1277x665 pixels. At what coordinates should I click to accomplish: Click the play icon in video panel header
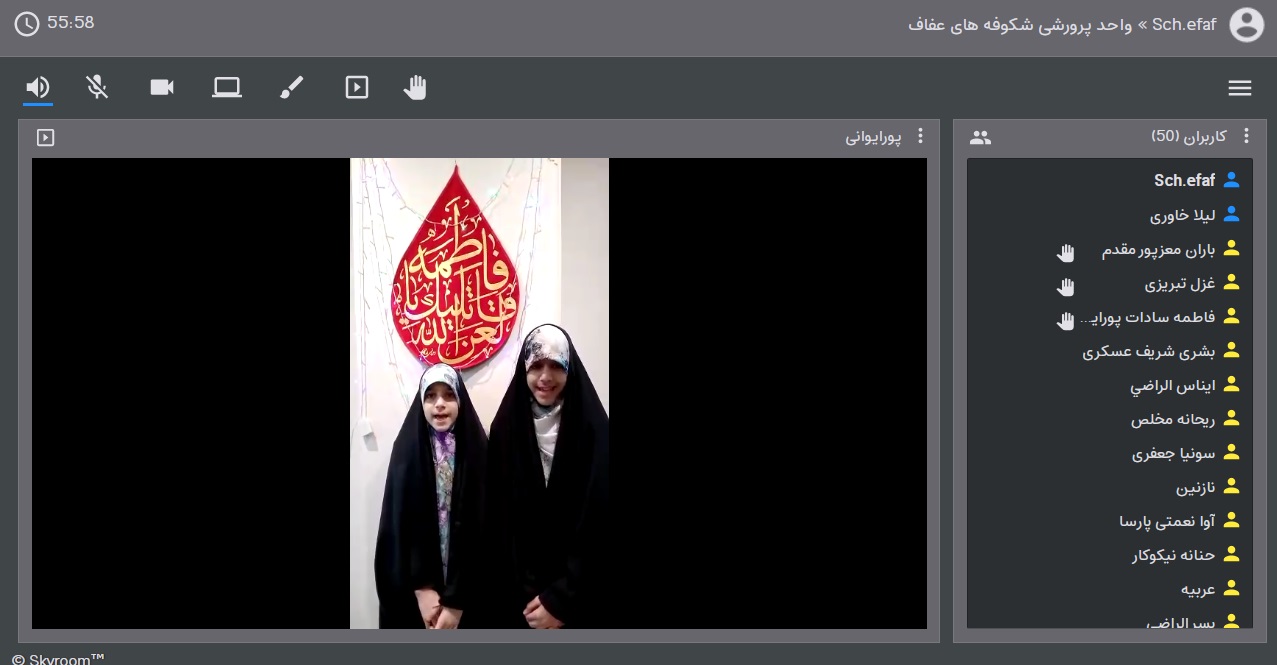click(x=45, y=137)
